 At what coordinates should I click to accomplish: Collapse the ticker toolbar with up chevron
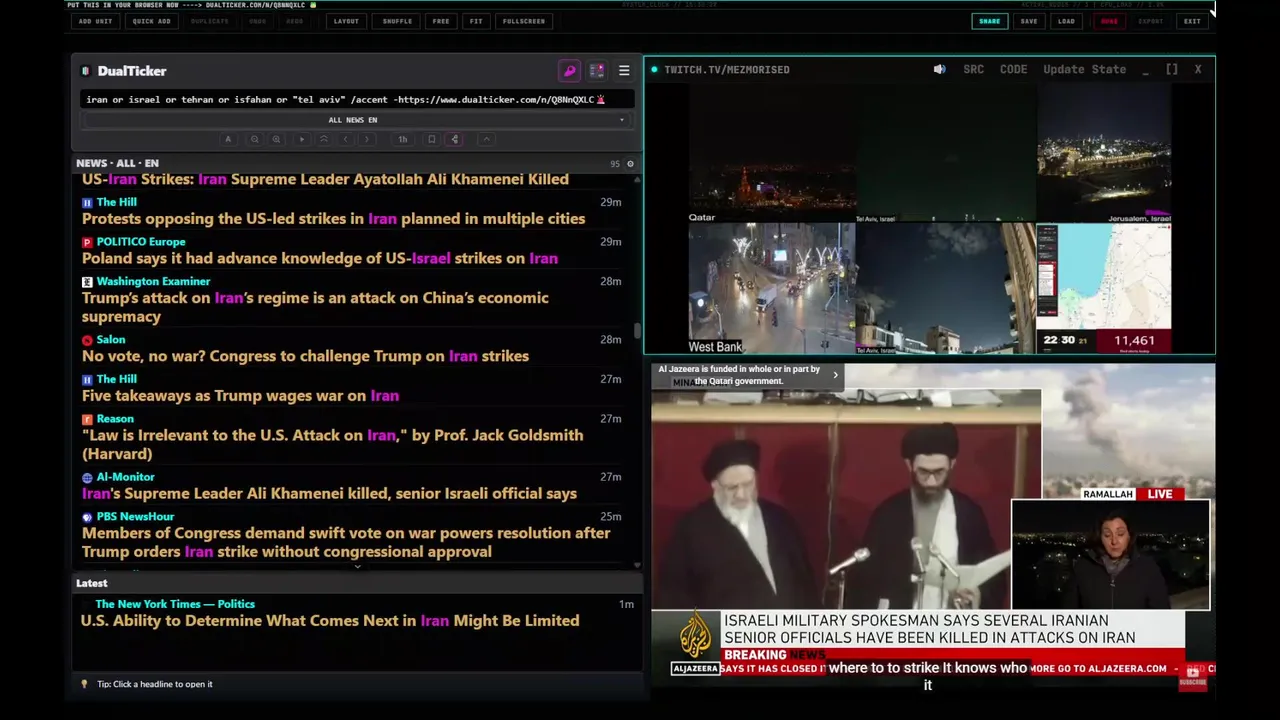(487, 139)
